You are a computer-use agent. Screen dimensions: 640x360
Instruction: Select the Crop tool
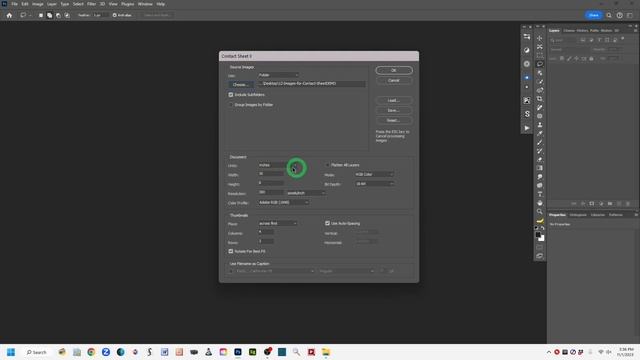tap(540, 99)
